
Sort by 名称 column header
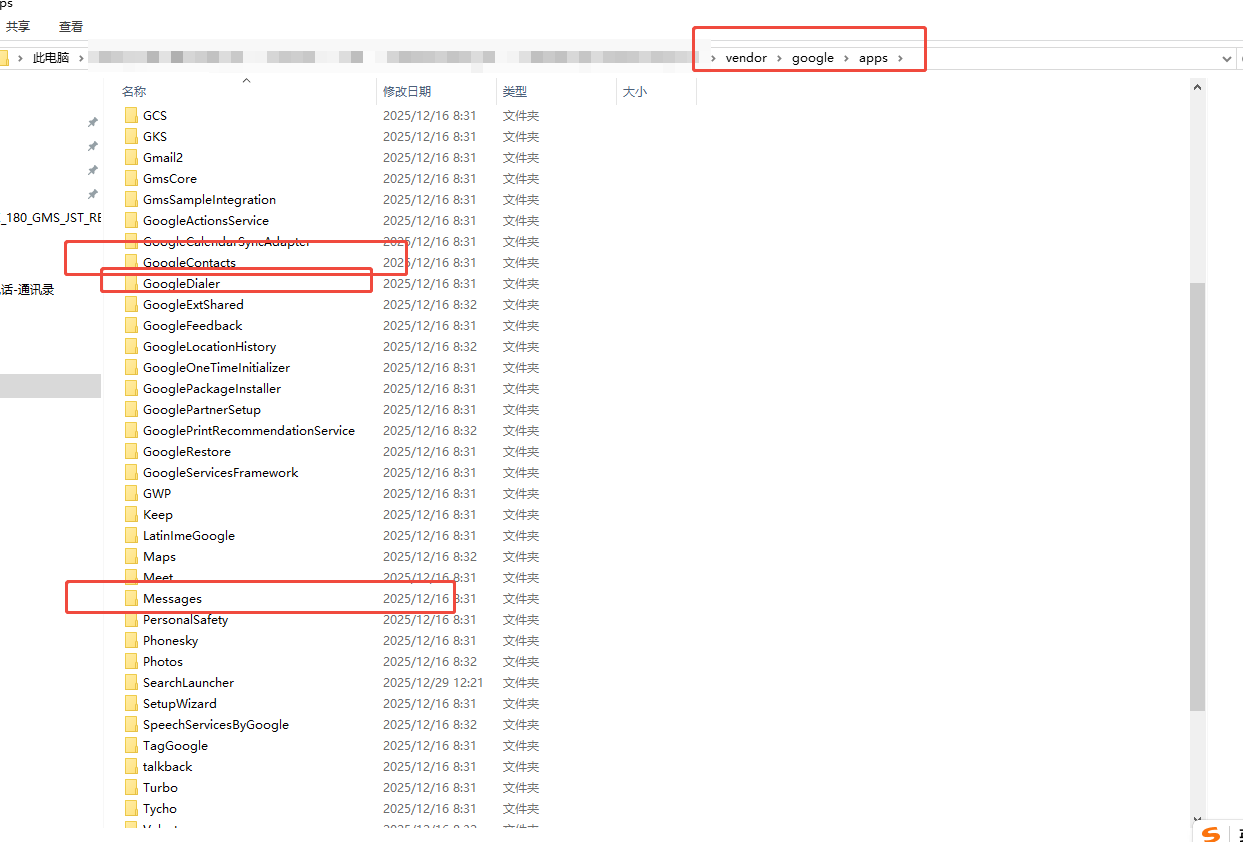pyautogui.click(x=134, y=91)
